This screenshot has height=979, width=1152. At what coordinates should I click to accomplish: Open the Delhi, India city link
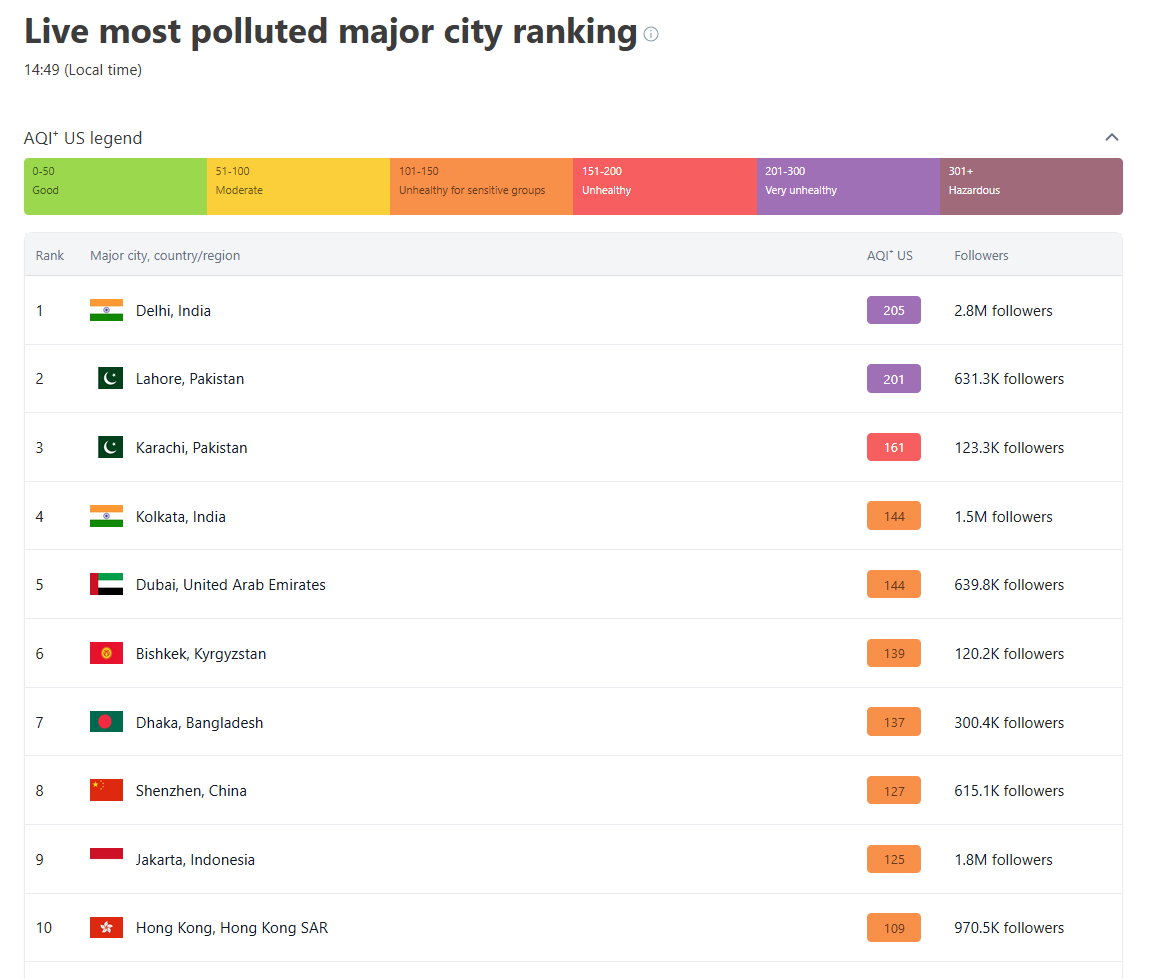tap(173, 311)
